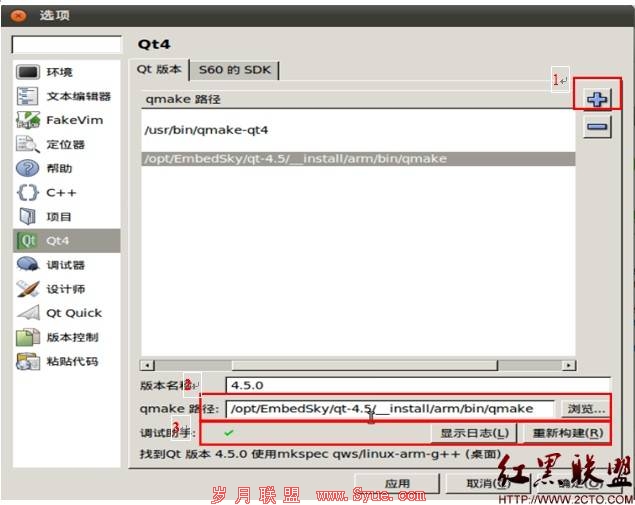
Task: Select the /opt/EmbedSky qmake entry in list
Action: point(358,159)
